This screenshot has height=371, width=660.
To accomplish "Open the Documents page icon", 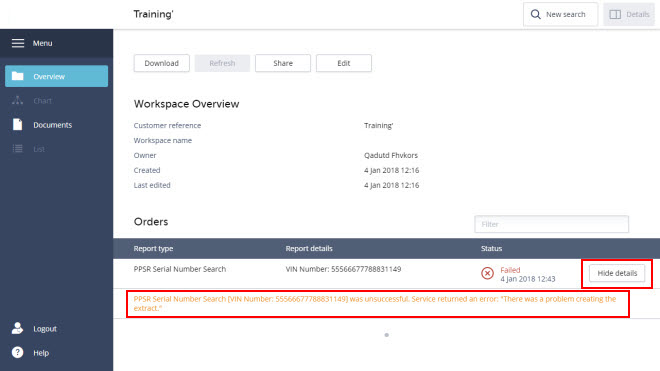I will [17, 125].
